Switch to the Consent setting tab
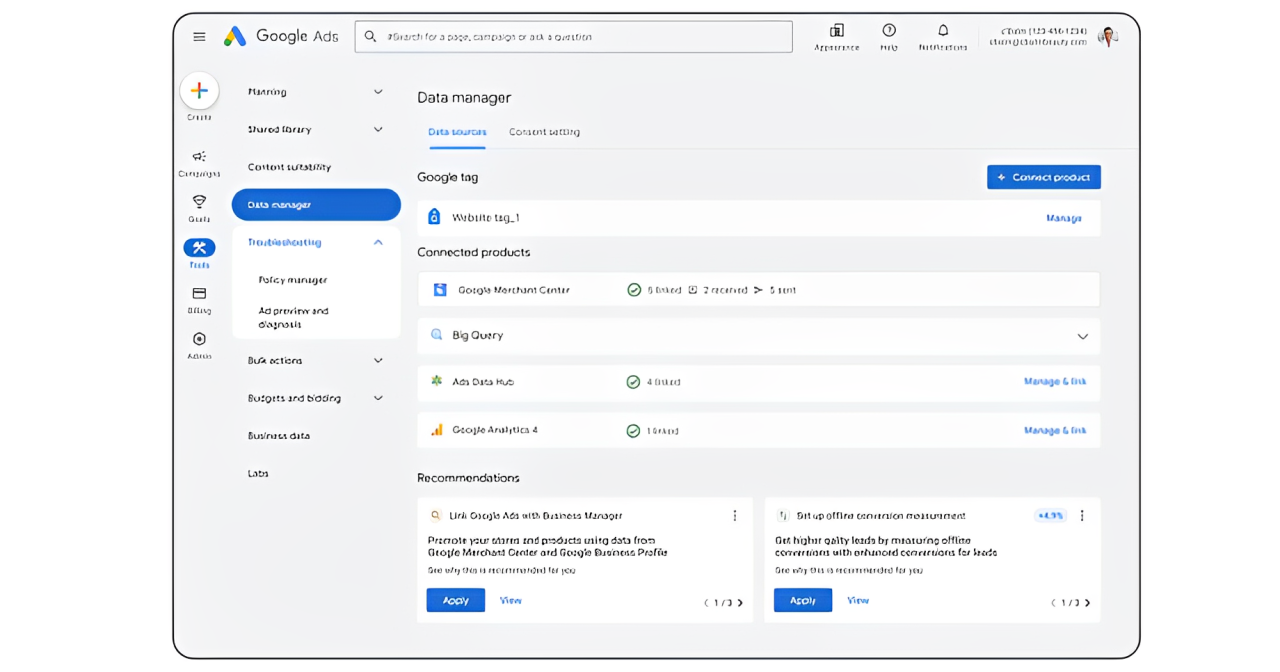Screen dimensions: 1280x672 pos(544,132)
